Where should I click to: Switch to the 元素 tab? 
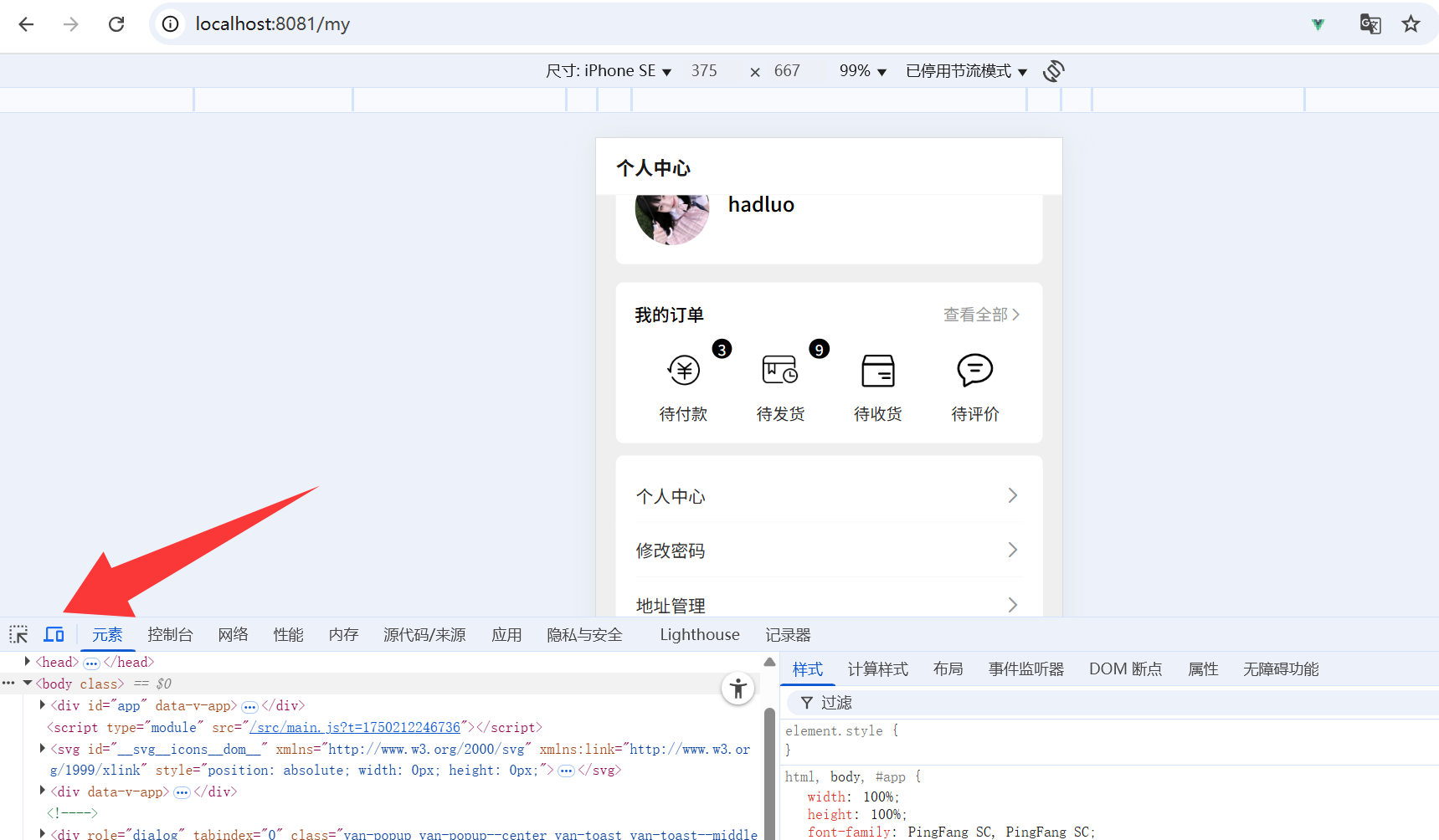(x=107, y=635)
